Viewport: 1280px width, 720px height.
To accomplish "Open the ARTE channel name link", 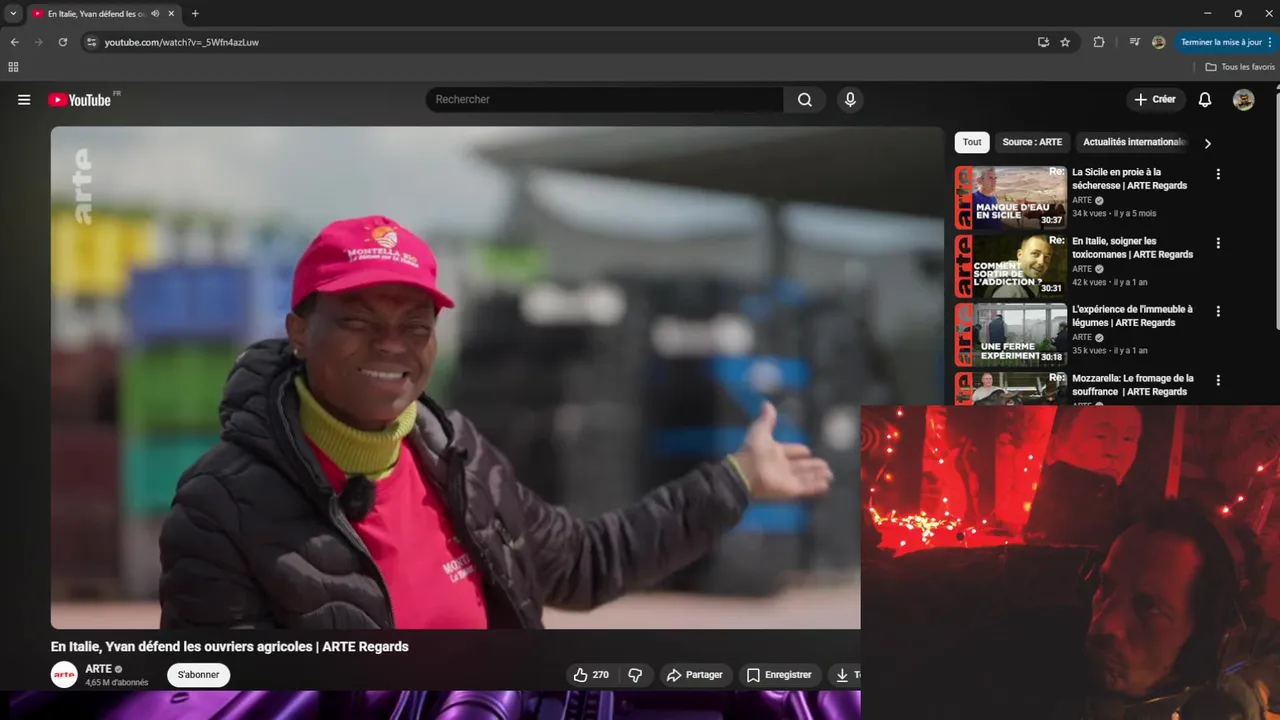I will pos(98,669).
